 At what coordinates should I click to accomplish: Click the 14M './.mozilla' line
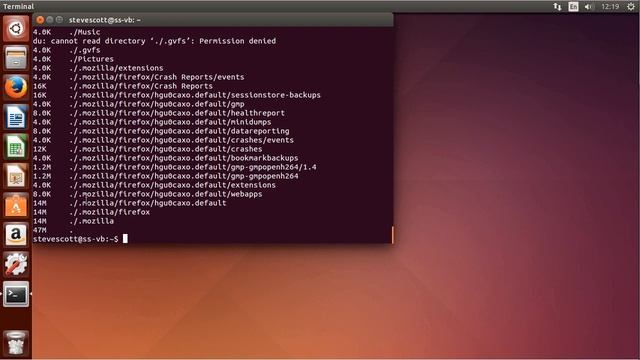[73, 221]
